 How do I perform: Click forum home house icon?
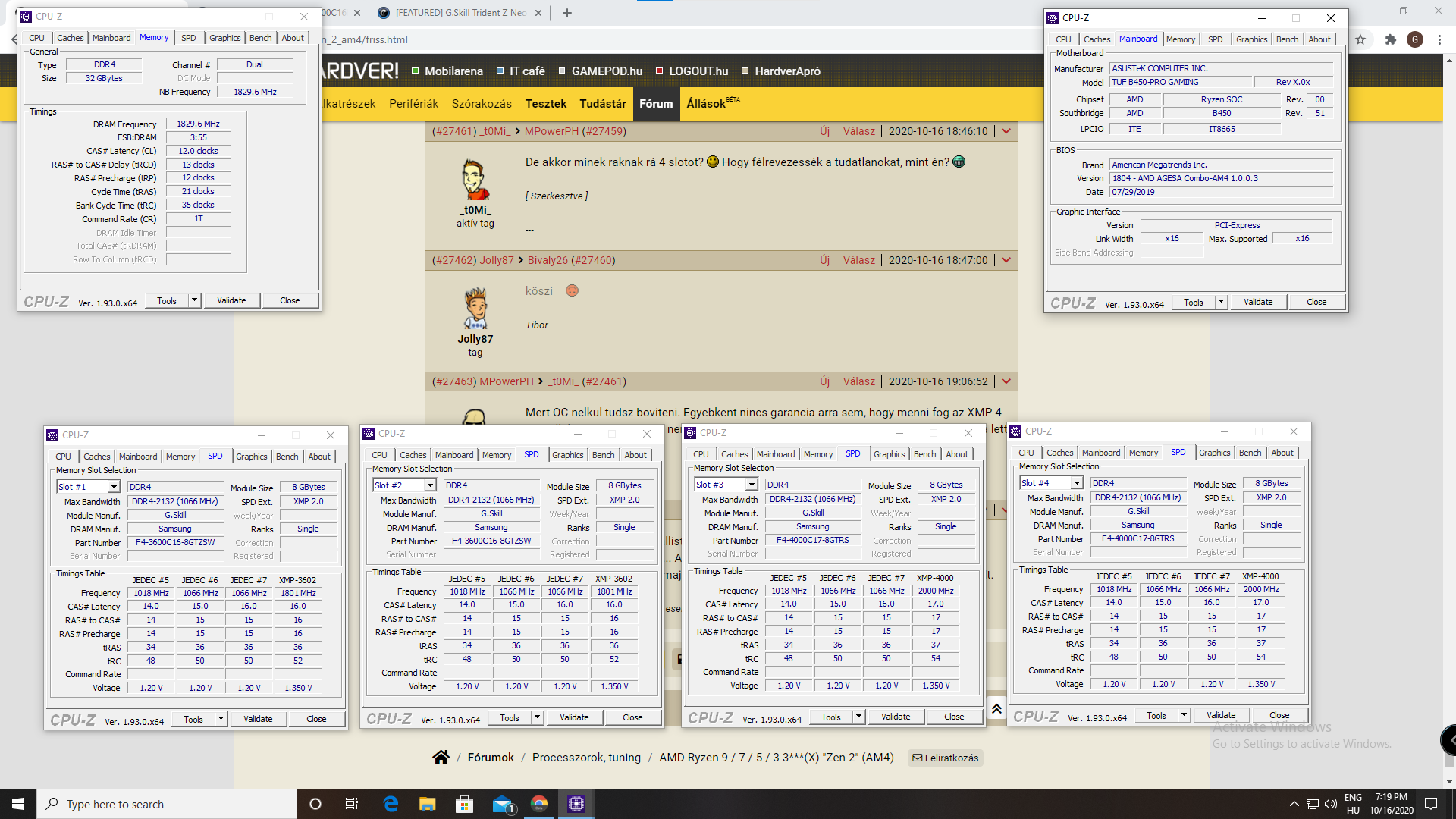441,757
